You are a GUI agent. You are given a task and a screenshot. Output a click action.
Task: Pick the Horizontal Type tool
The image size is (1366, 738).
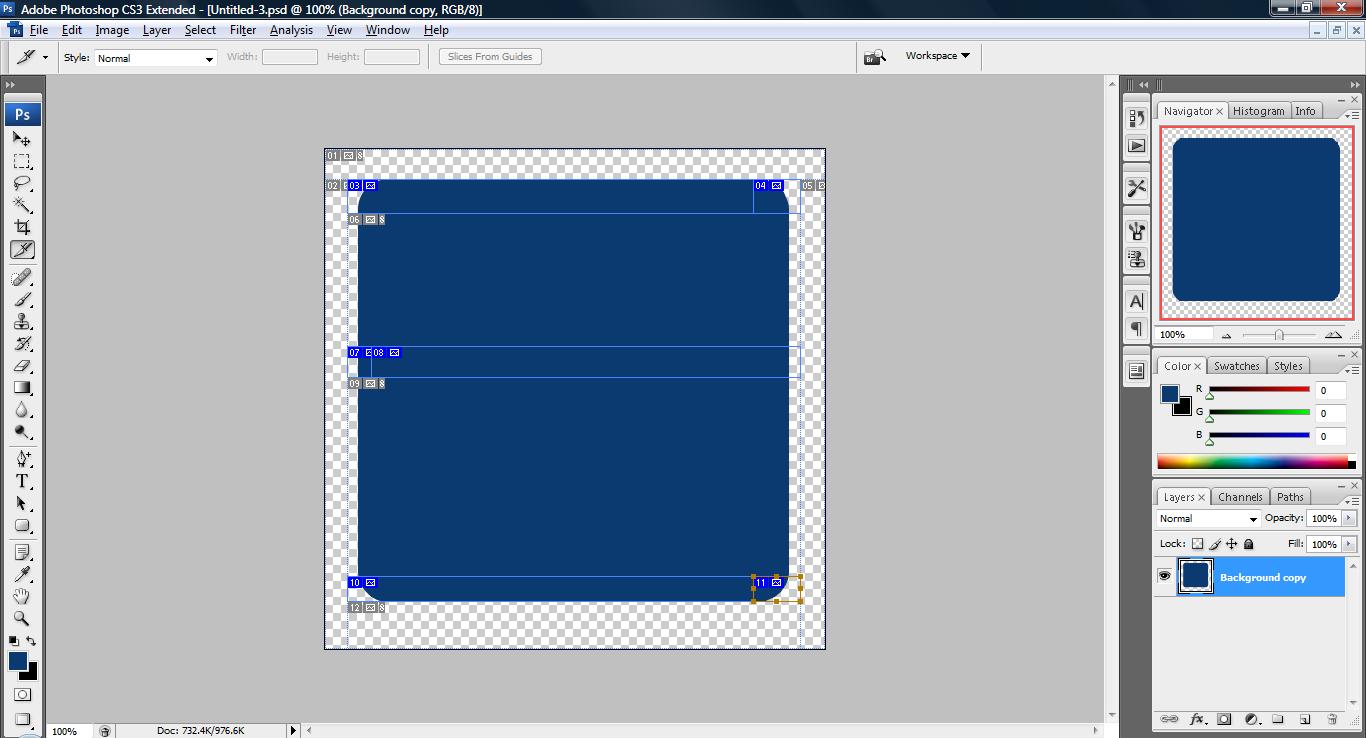(x=22, y=481)
